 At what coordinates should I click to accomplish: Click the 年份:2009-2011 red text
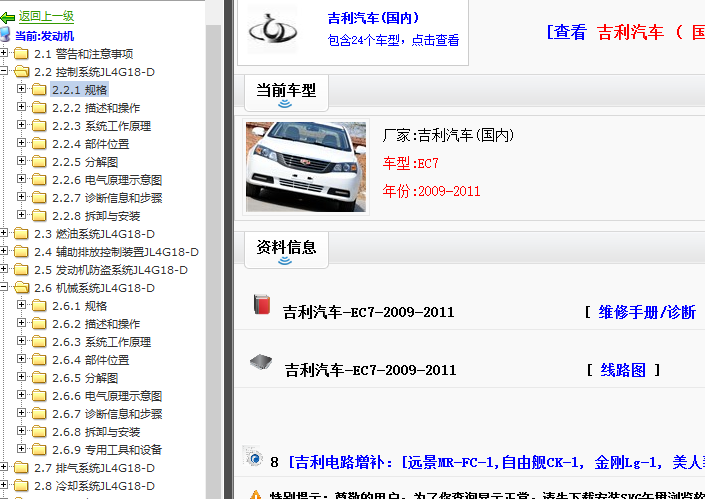(431, 191)
